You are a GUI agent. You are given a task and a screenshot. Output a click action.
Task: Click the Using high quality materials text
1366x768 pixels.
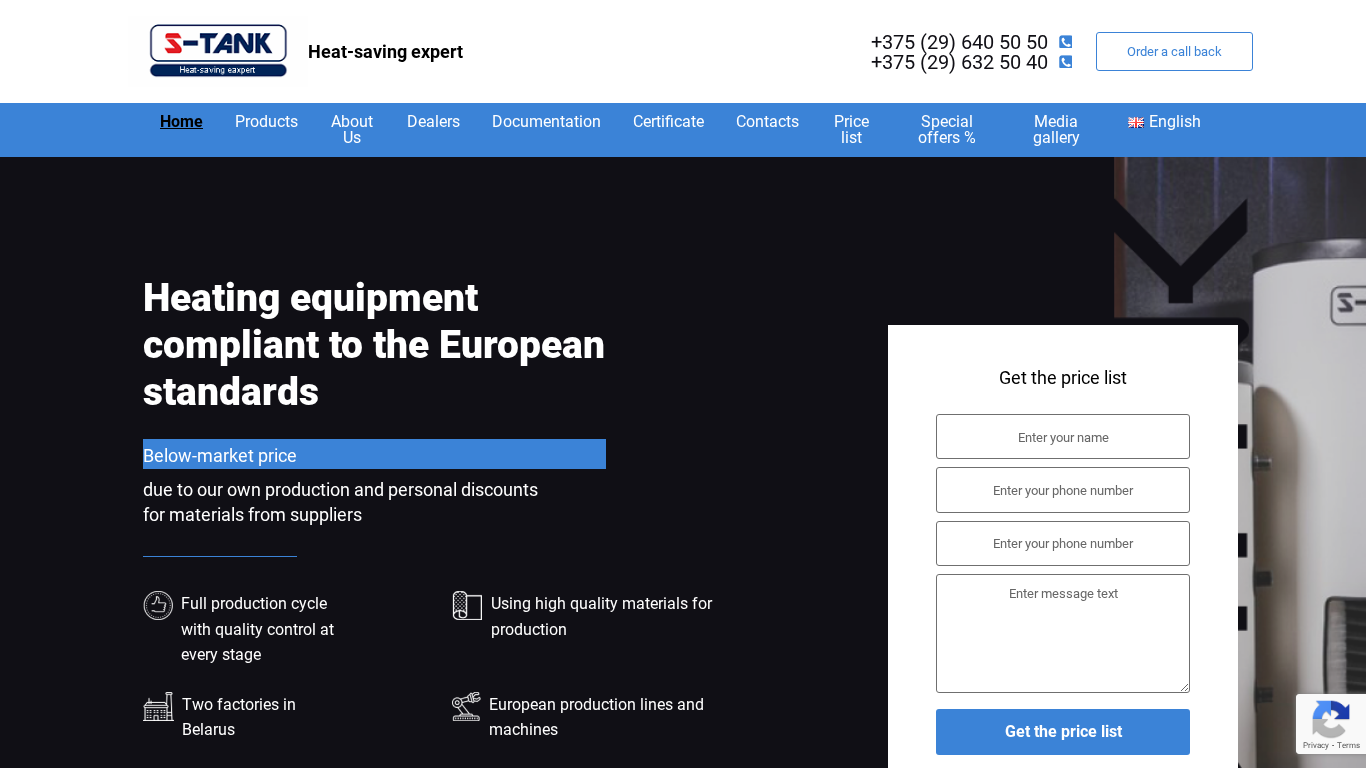(602, 616)
